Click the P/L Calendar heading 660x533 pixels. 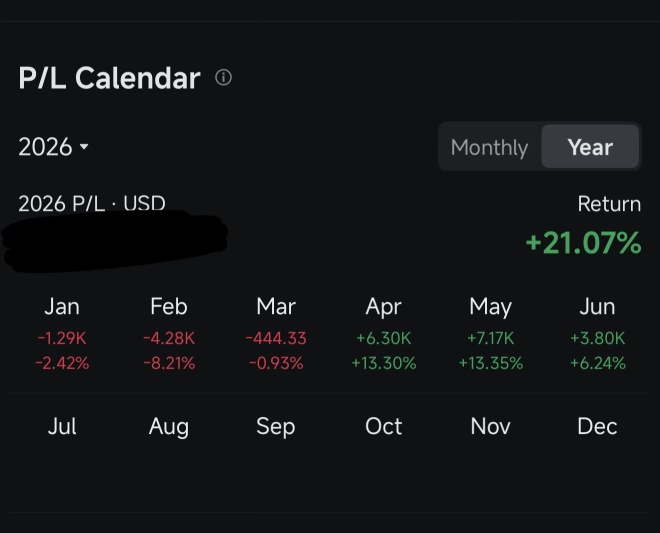coord(109,78)
